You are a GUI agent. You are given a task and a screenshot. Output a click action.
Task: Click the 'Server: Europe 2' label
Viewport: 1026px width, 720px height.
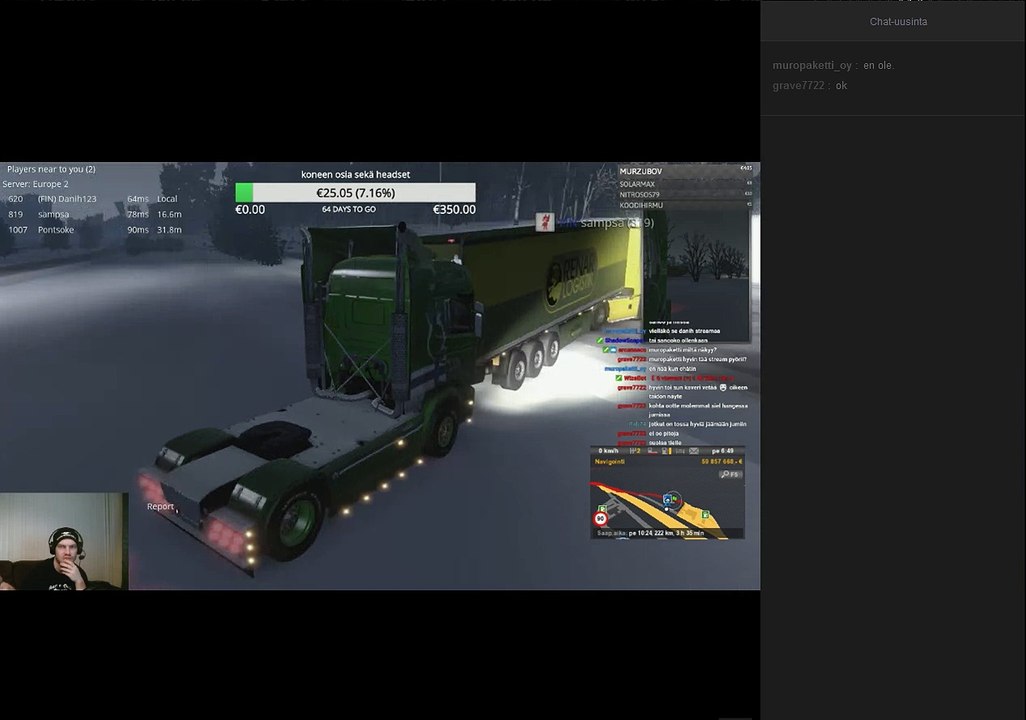tap(35, 184)
